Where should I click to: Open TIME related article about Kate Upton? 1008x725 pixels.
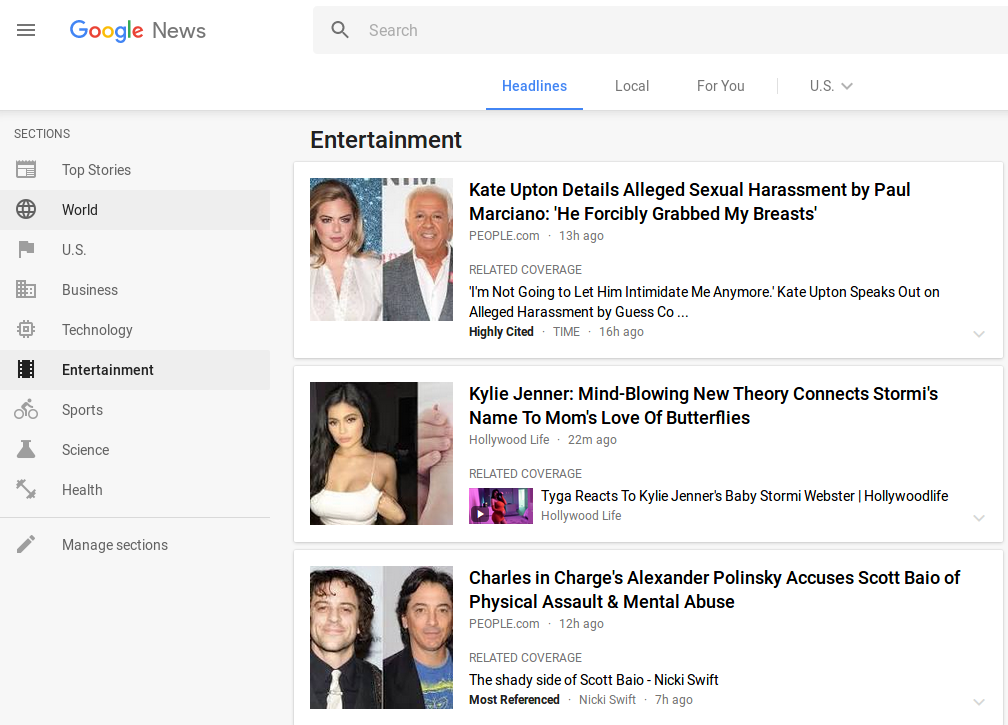tap(704, 301)
